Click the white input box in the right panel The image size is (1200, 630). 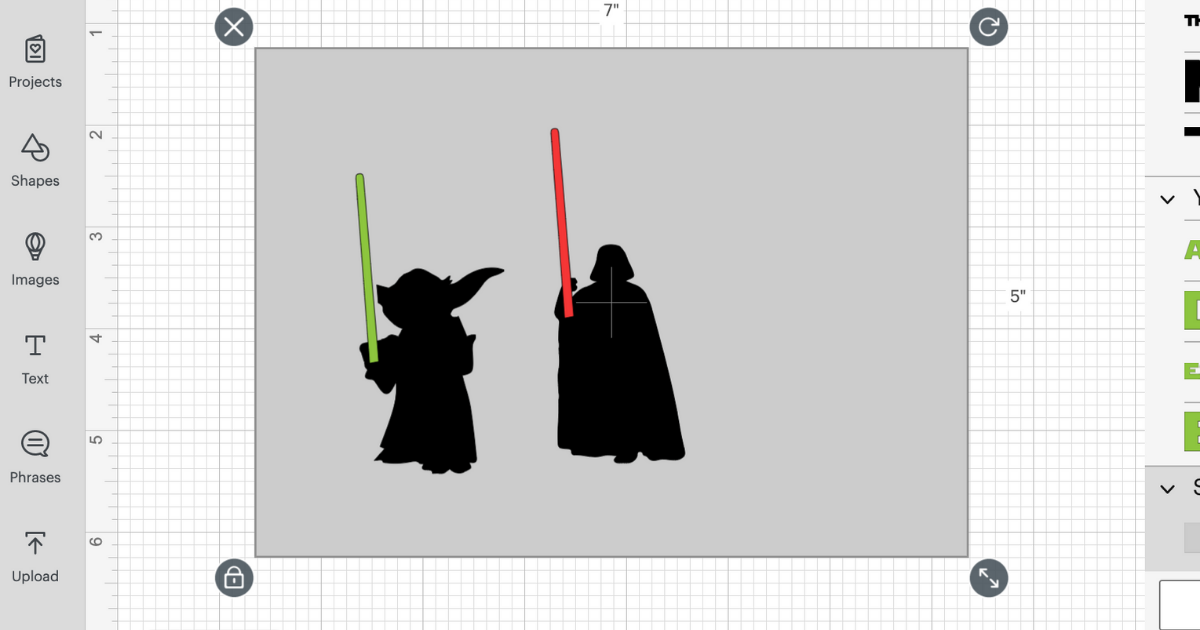pos(1180,603)
